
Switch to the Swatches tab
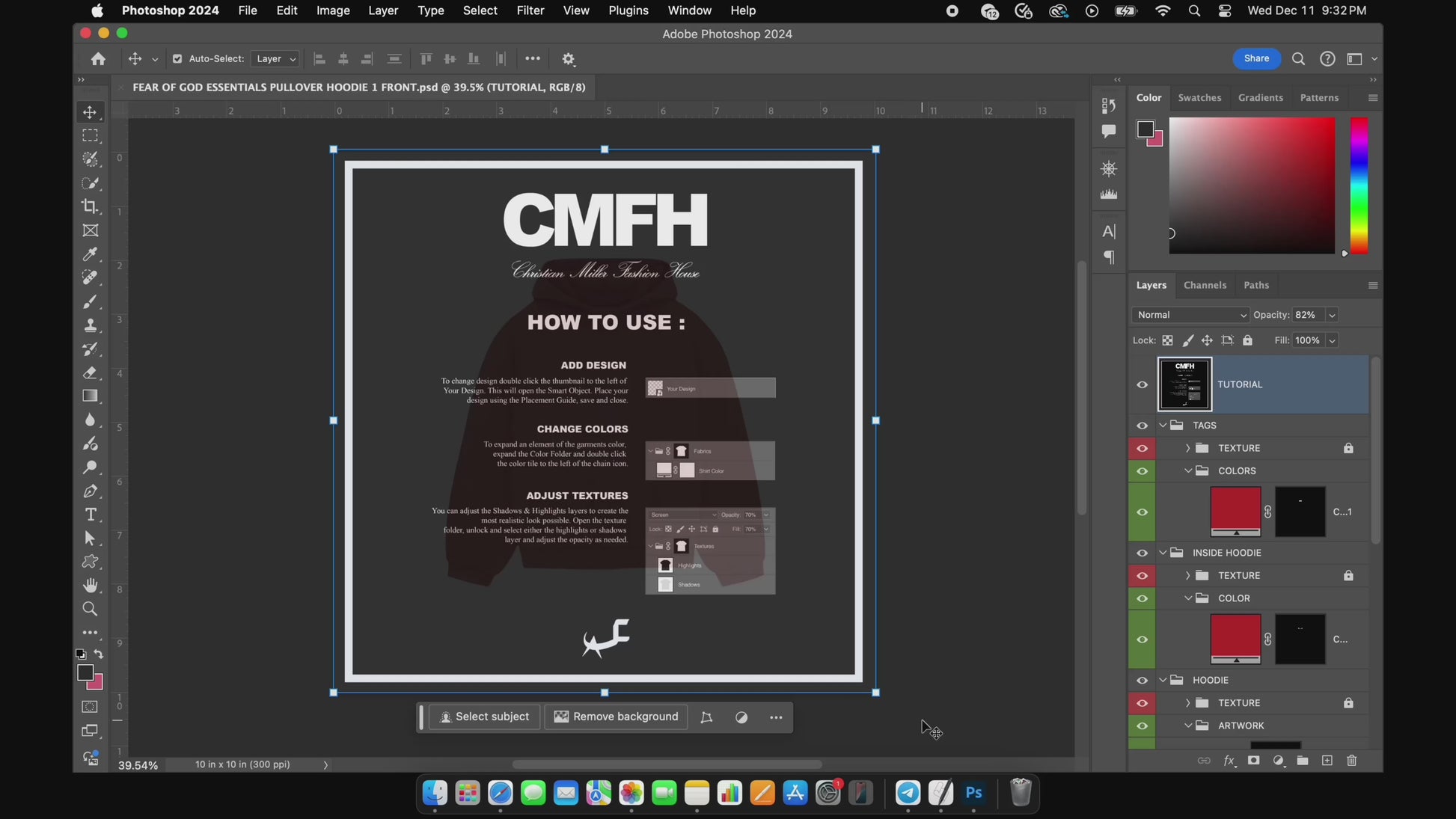pos(1199,98)
